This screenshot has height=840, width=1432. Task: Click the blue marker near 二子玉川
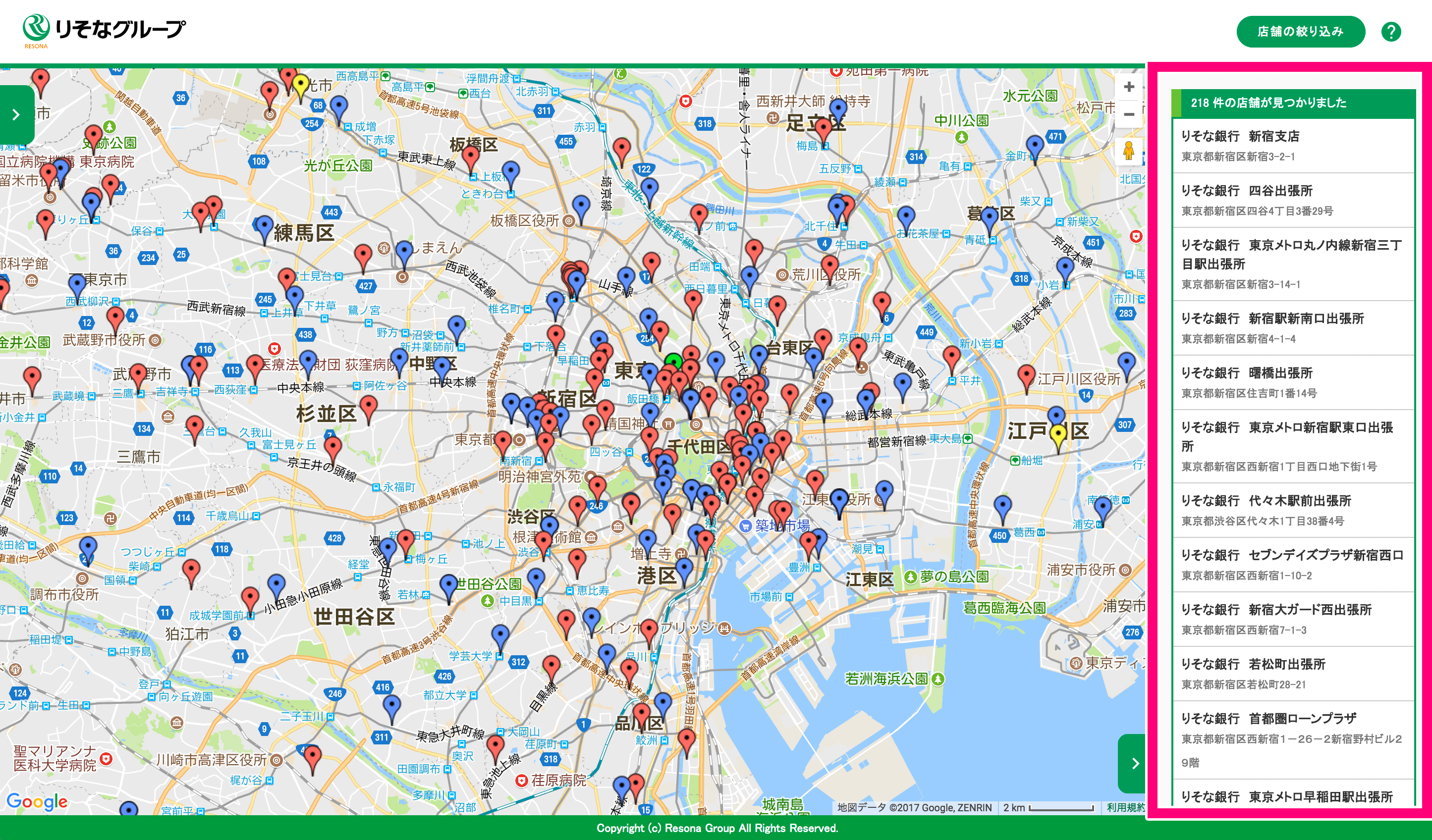(x=391, y=709)
